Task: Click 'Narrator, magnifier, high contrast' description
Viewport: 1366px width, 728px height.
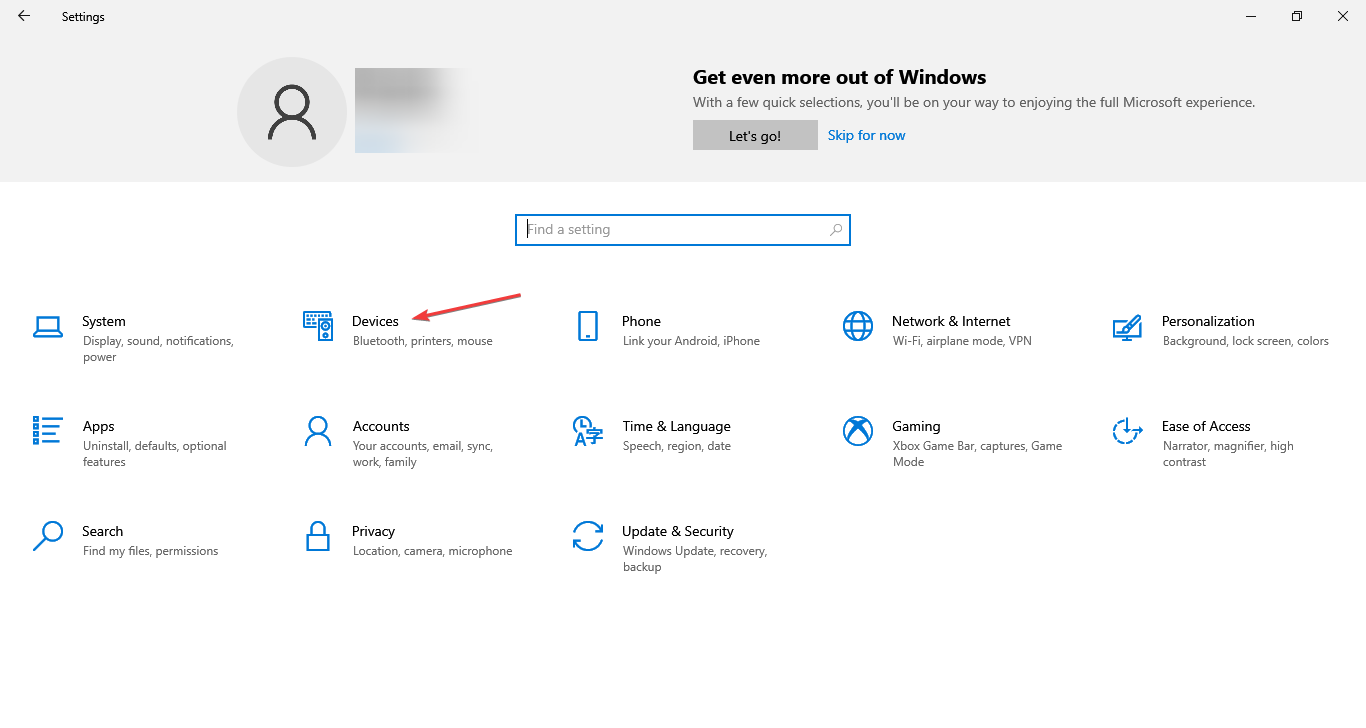Action: 1228,454
